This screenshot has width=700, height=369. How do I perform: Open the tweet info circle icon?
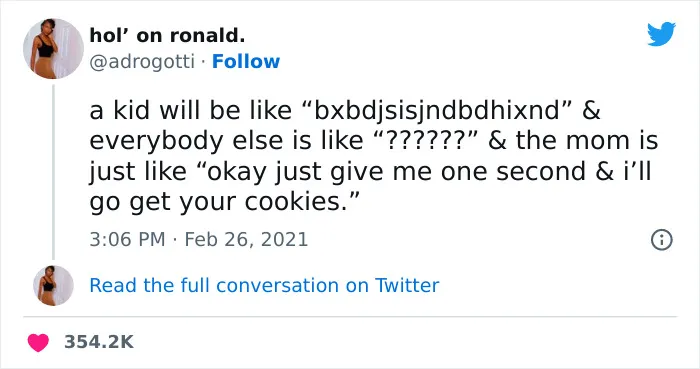(662, 240)
